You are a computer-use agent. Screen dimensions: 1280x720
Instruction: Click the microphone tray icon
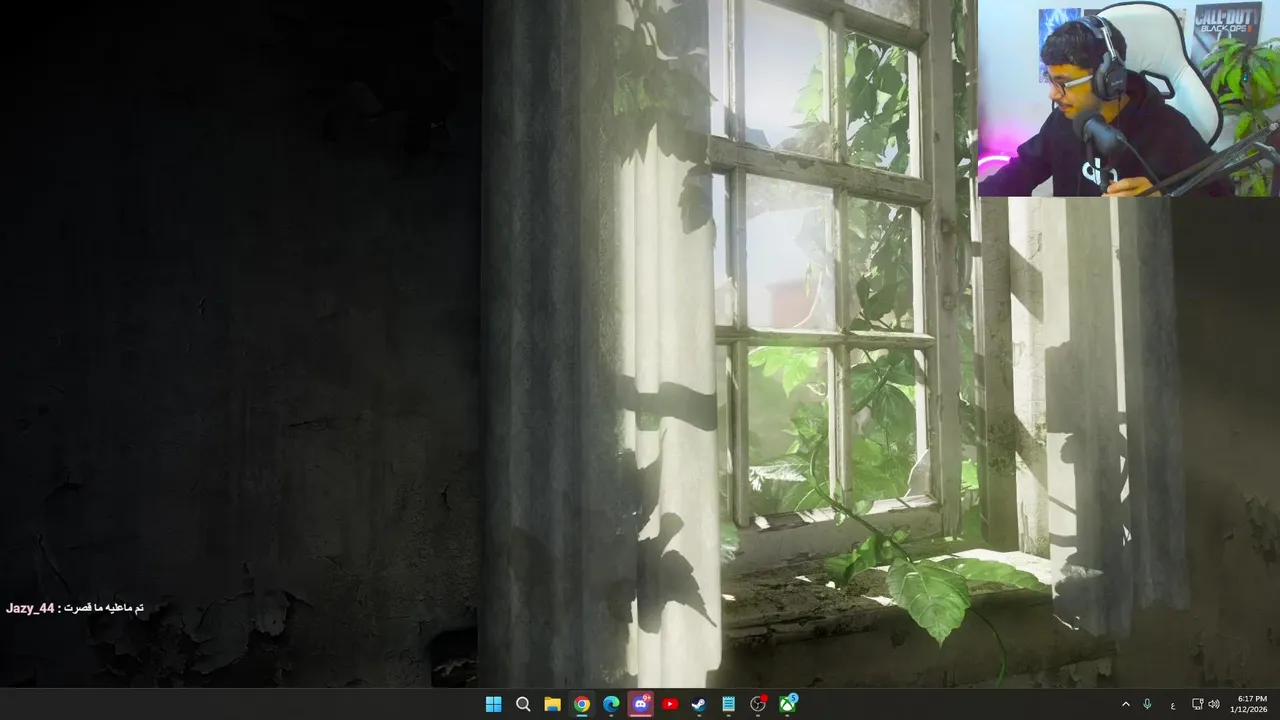pyautogui.click(x=1147, y=704)
